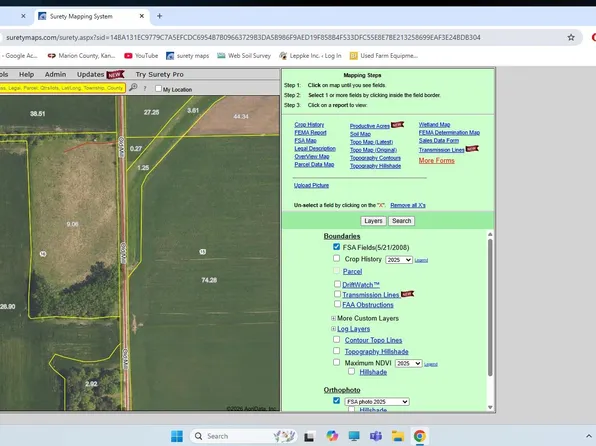The image size is (596, 446).
Task: Enable the FAA Obstructions layer checkbox
Action: [337, 303]
